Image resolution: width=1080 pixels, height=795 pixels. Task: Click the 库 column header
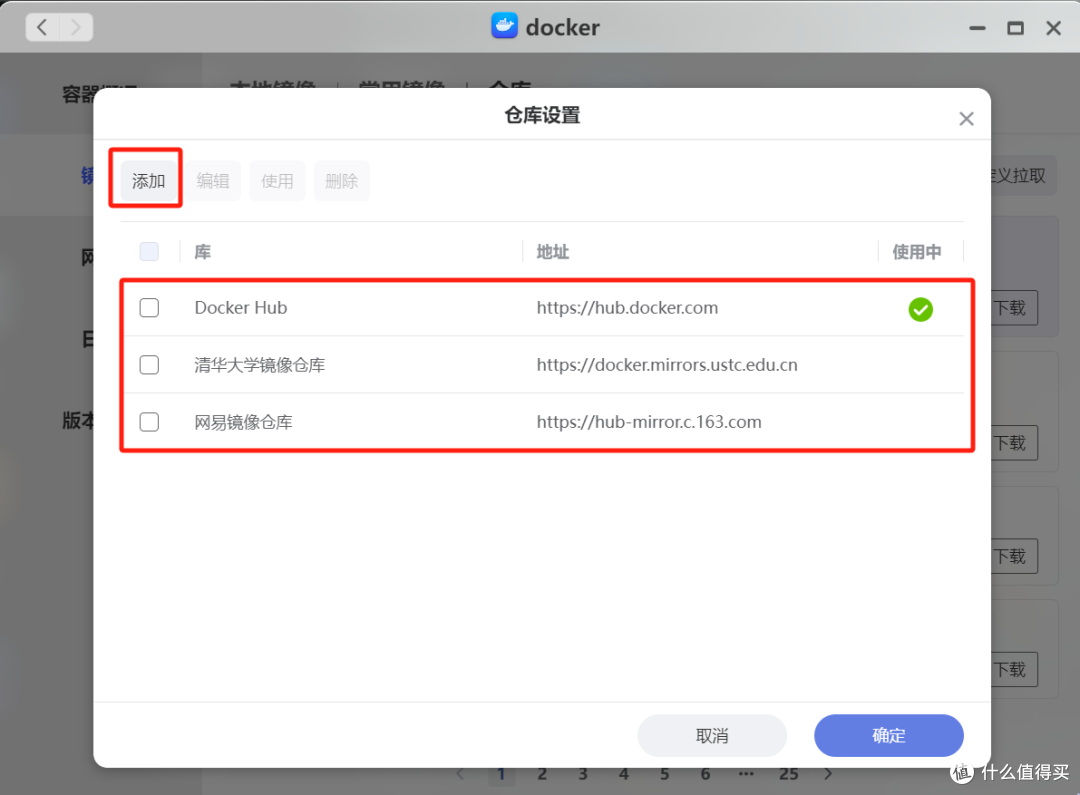click(x=202, y=251)
